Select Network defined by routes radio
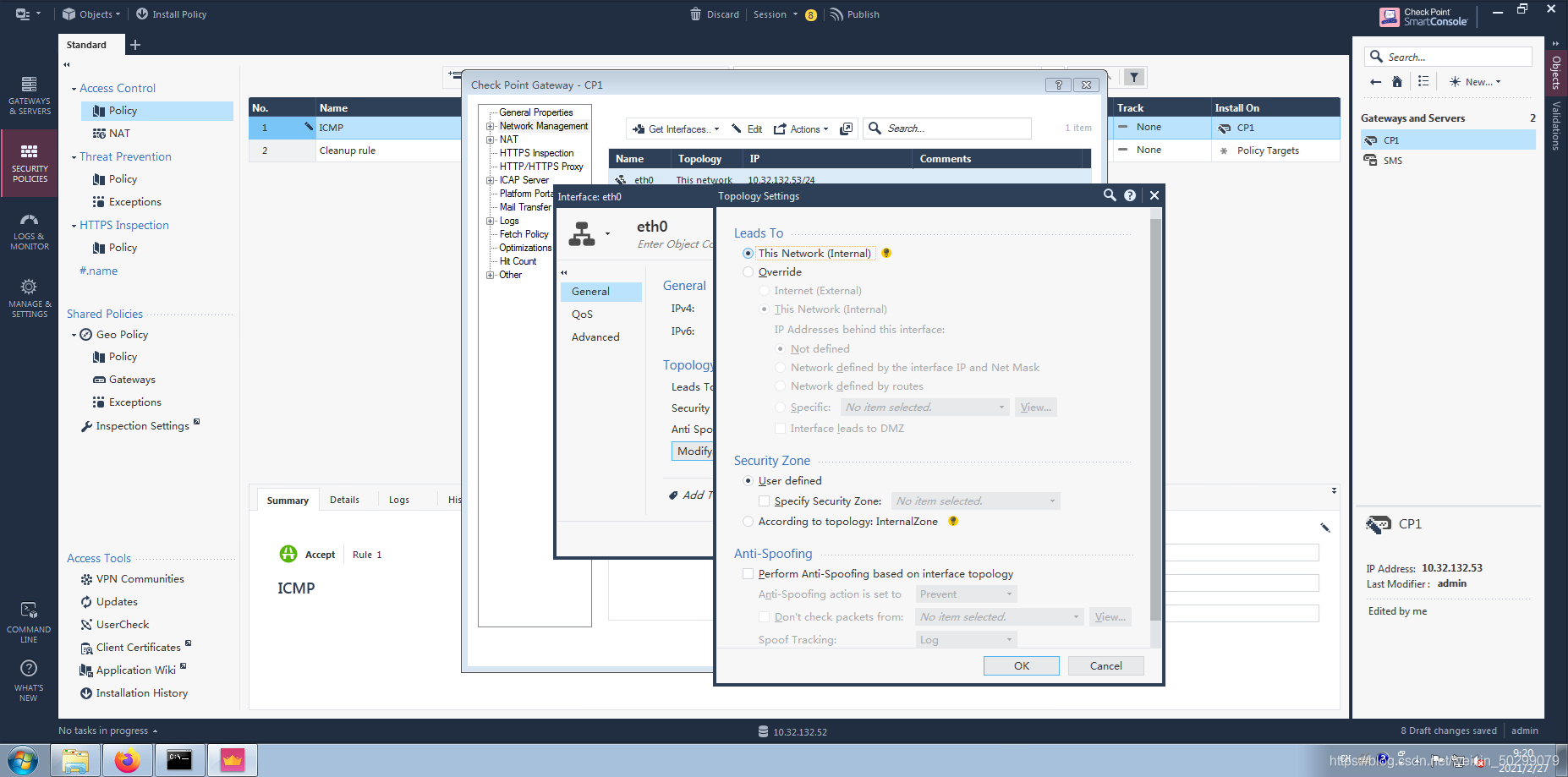The image size is (1568, 777). point(780,386)
